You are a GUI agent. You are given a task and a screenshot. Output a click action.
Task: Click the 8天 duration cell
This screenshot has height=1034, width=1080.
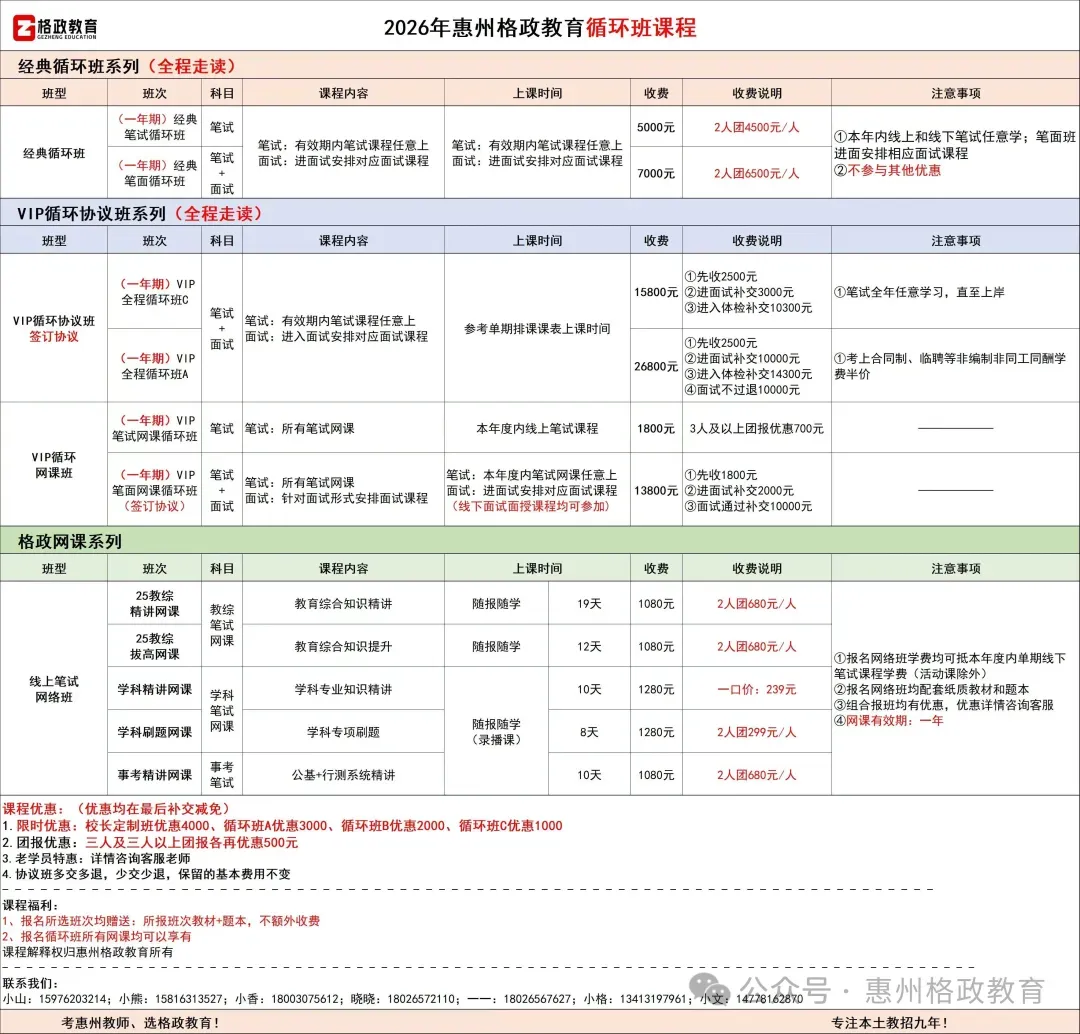[589, 732]
